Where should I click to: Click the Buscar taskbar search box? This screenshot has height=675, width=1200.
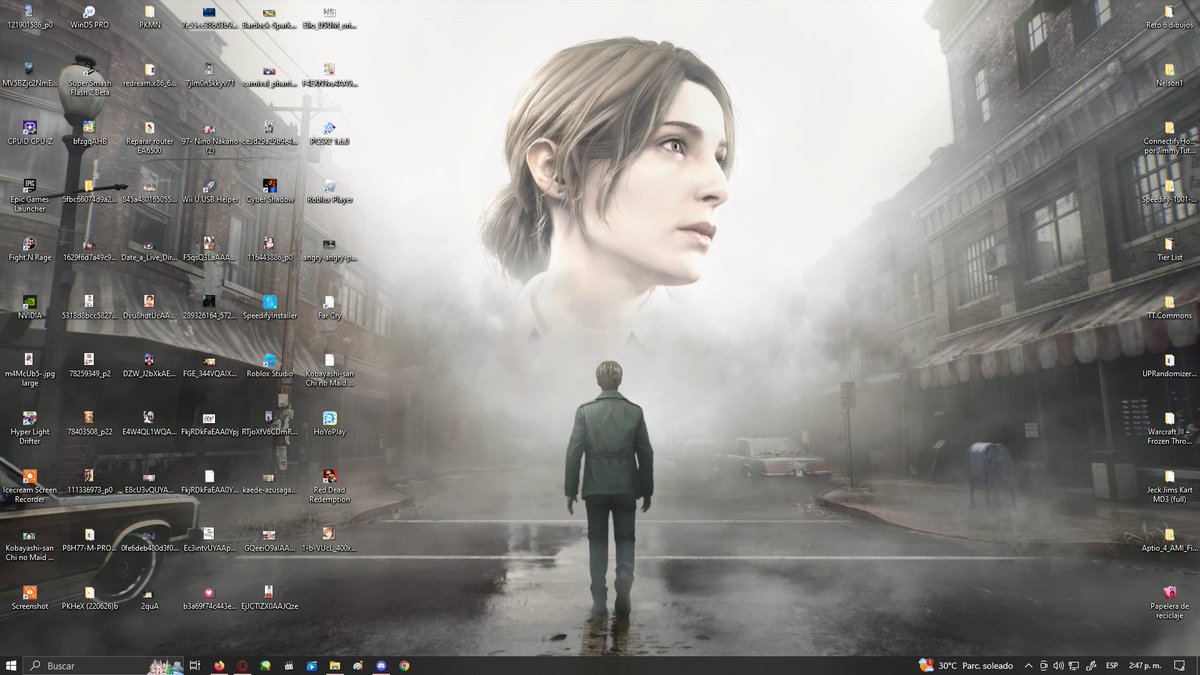click(x=104, y=665)
